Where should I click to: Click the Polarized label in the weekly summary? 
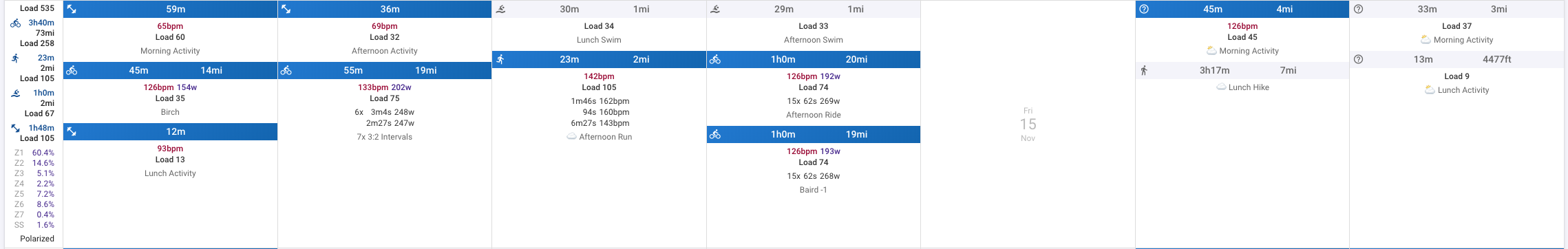(37, 239)
